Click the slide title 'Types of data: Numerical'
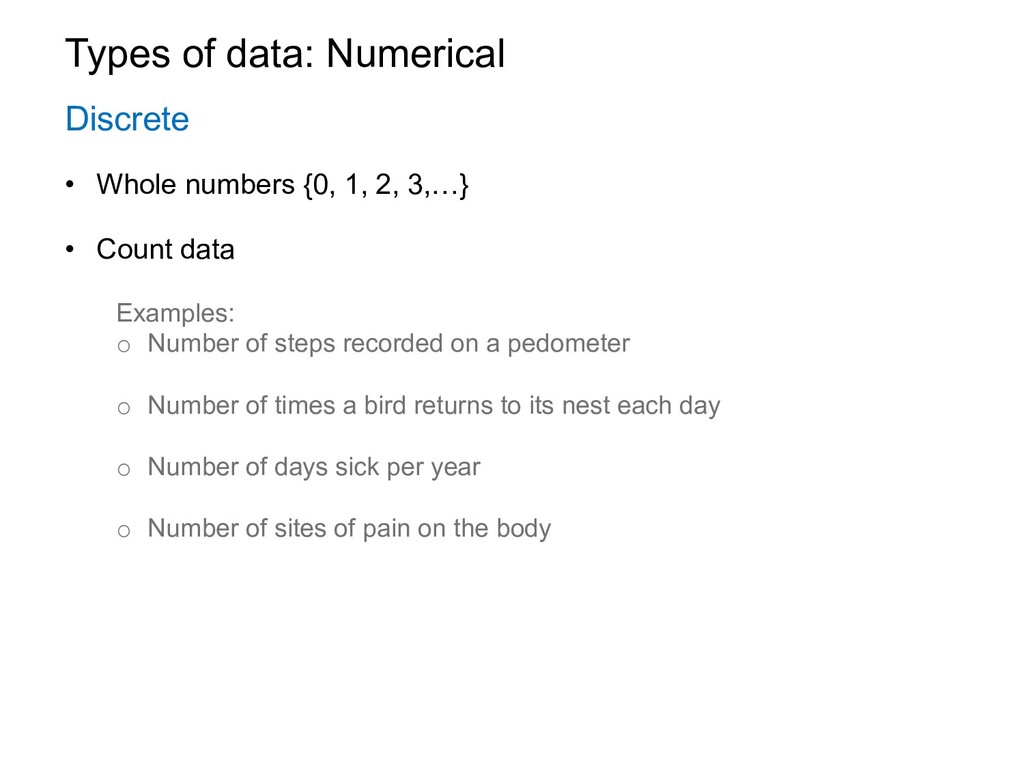 point(285,54)
